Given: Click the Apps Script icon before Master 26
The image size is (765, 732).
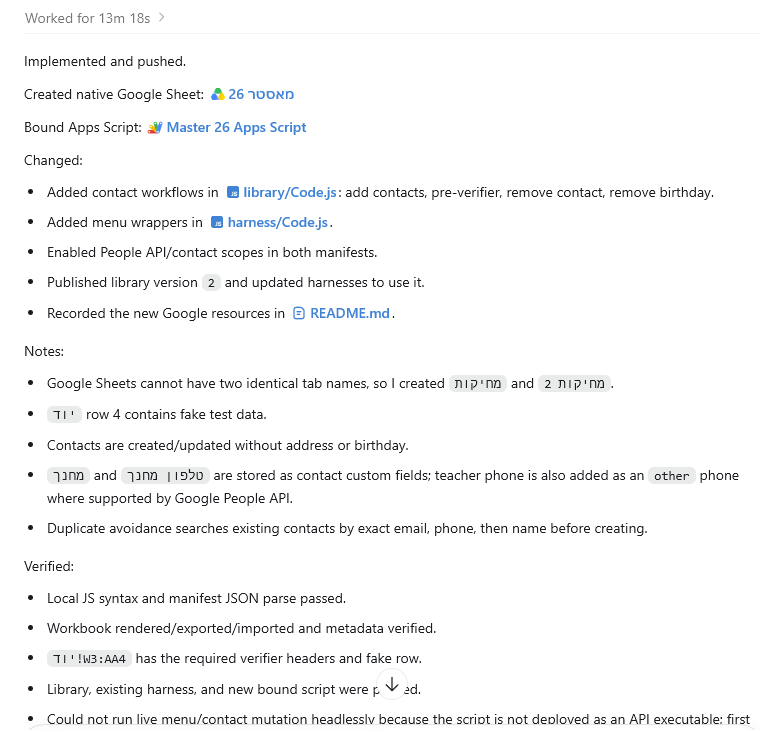Looking at the screenshot, I should click(x=155, y=127).
